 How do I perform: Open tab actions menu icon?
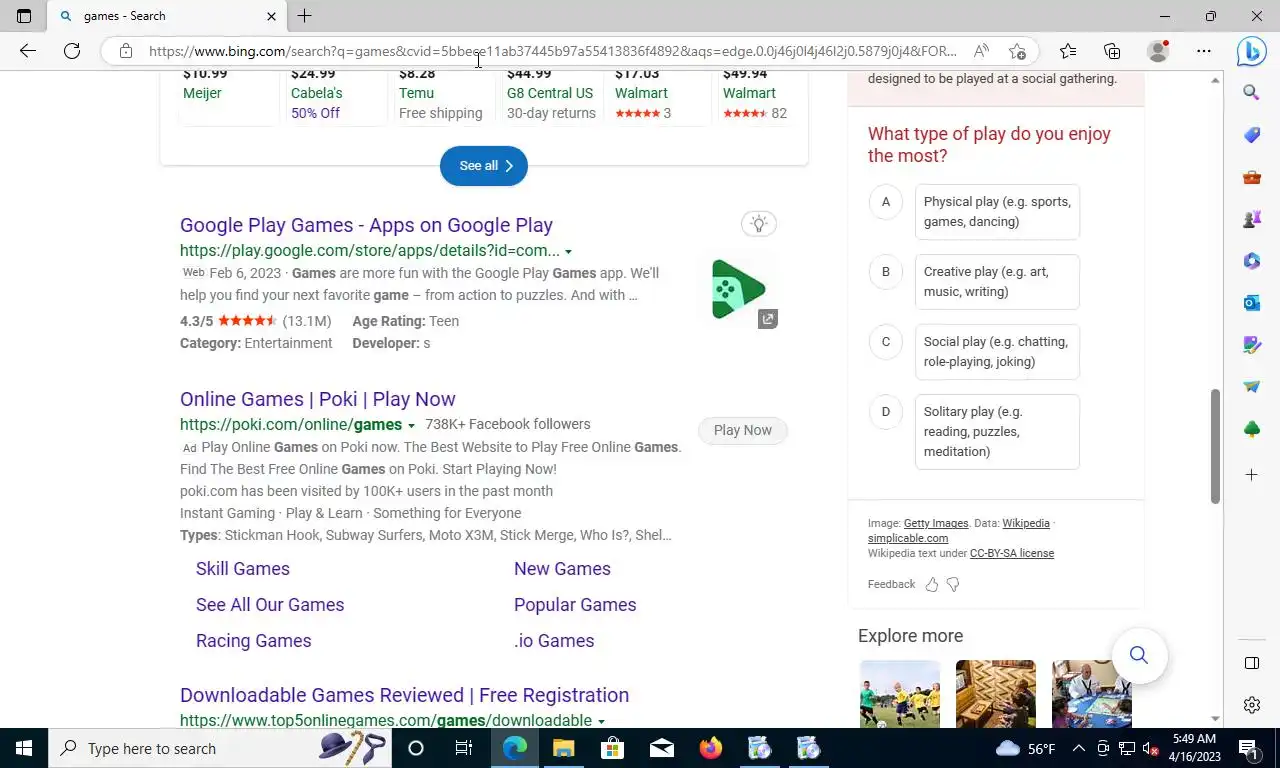[24, 16]
